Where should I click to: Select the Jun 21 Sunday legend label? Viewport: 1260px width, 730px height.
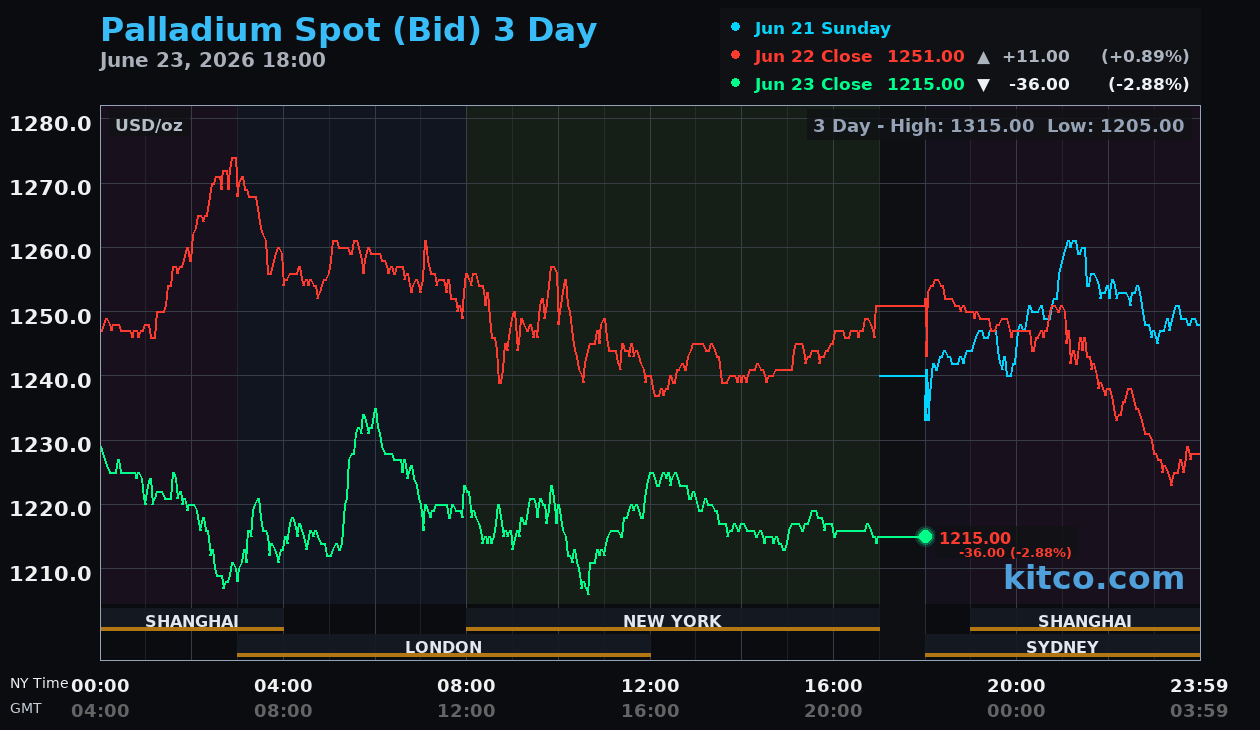click(822, 28)
